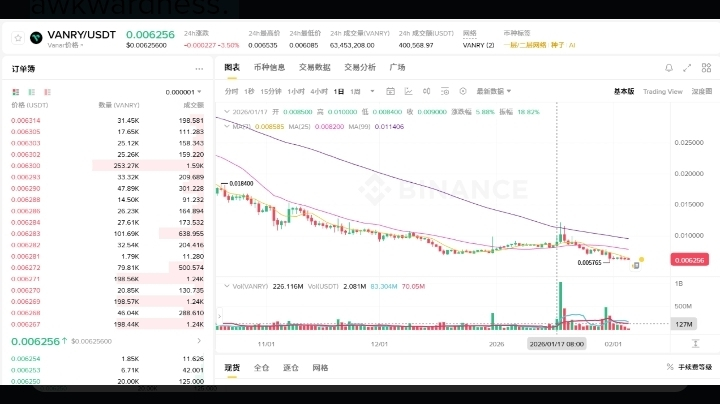
Task: Expand chart to fullscreen
Action: pos(687,68)
